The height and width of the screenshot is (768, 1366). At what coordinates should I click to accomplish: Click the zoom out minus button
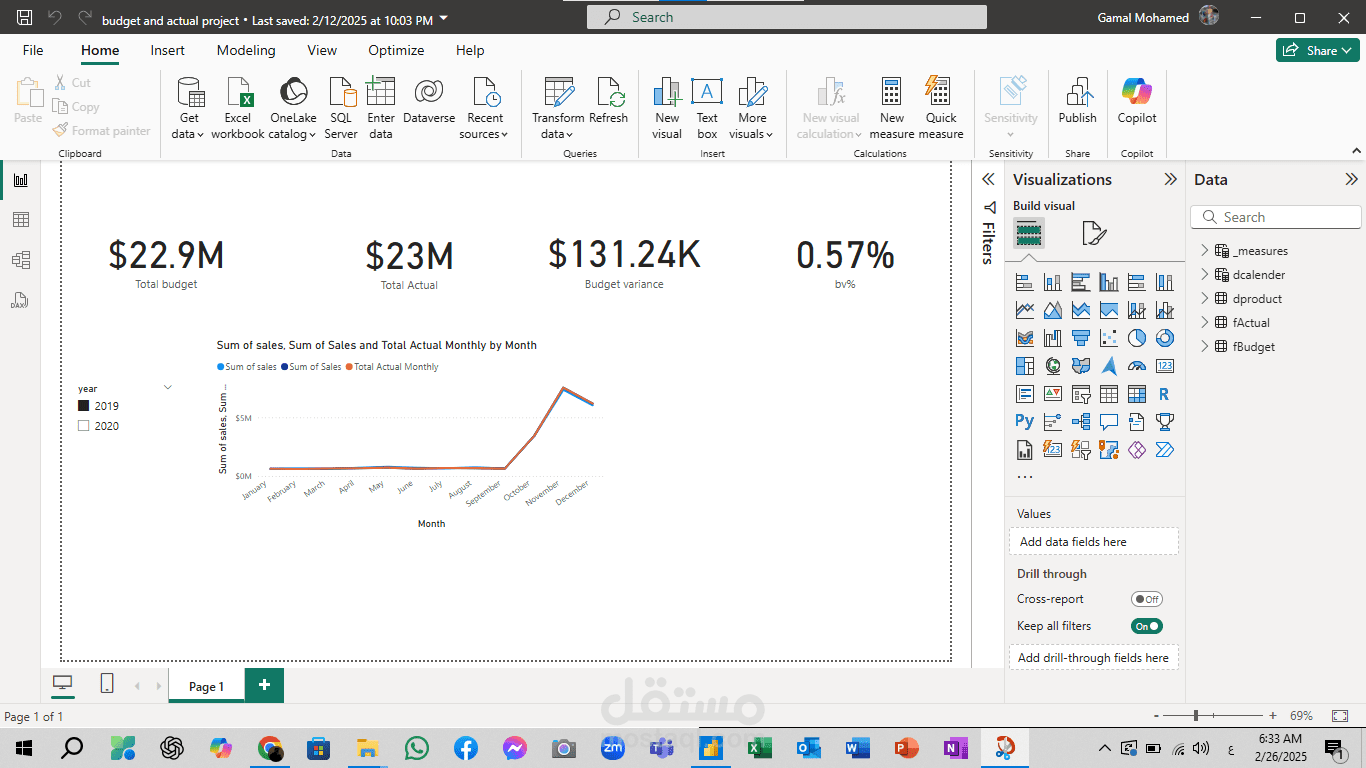(1156, 716)
